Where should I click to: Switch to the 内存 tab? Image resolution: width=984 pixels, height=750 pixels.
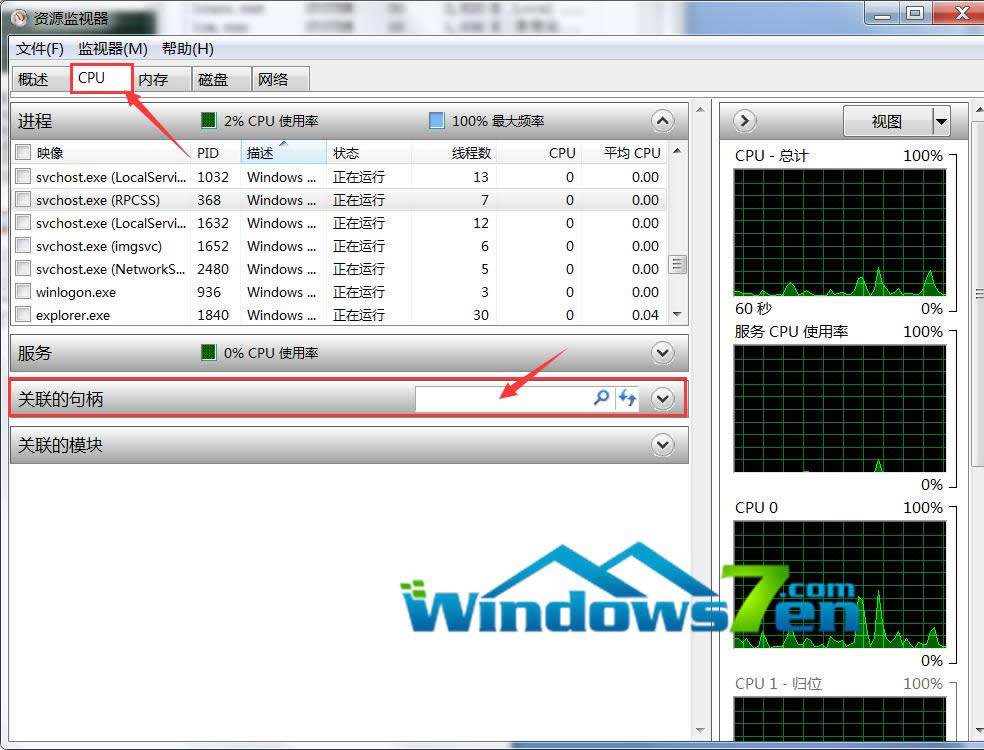(153, 79)
